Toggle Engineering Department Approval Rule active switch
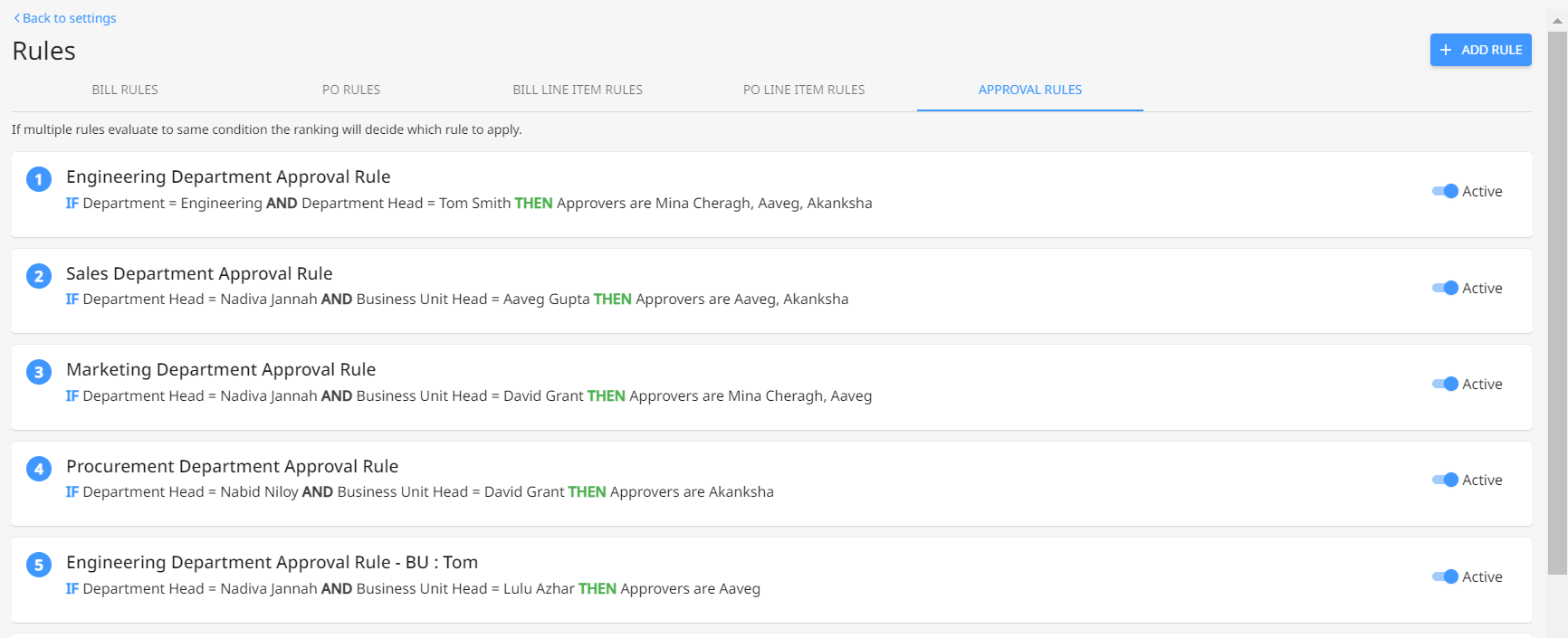Screen dimensions: 1568x638 click(x=1445, y=191)
